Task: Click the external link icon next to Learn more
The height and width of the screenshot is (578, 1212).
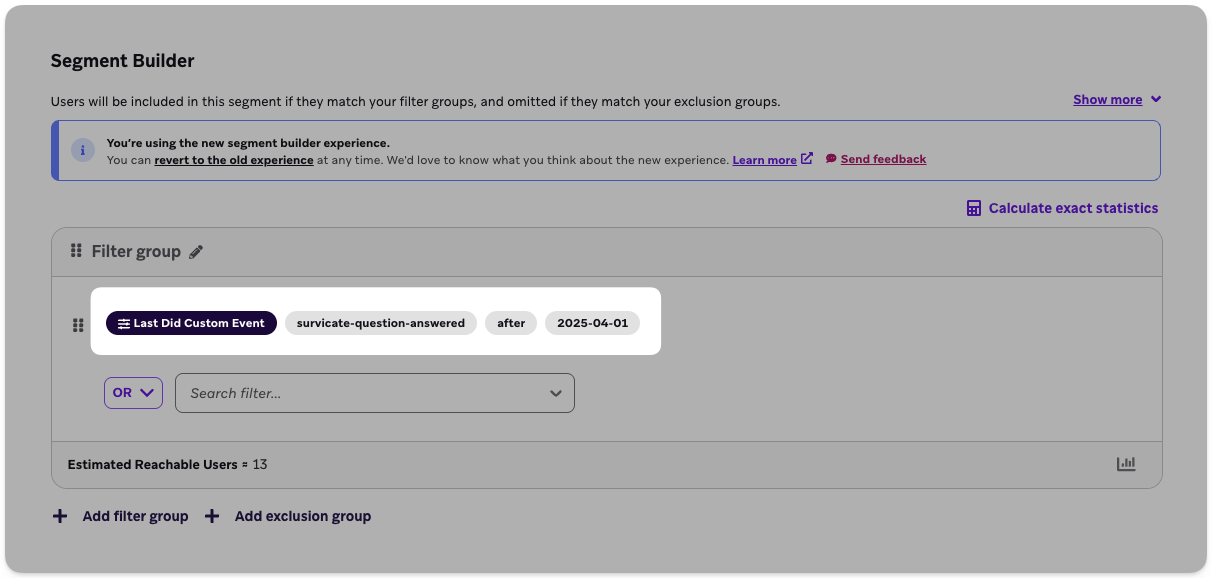Action: pyautogui.click(x=806, y=158)
